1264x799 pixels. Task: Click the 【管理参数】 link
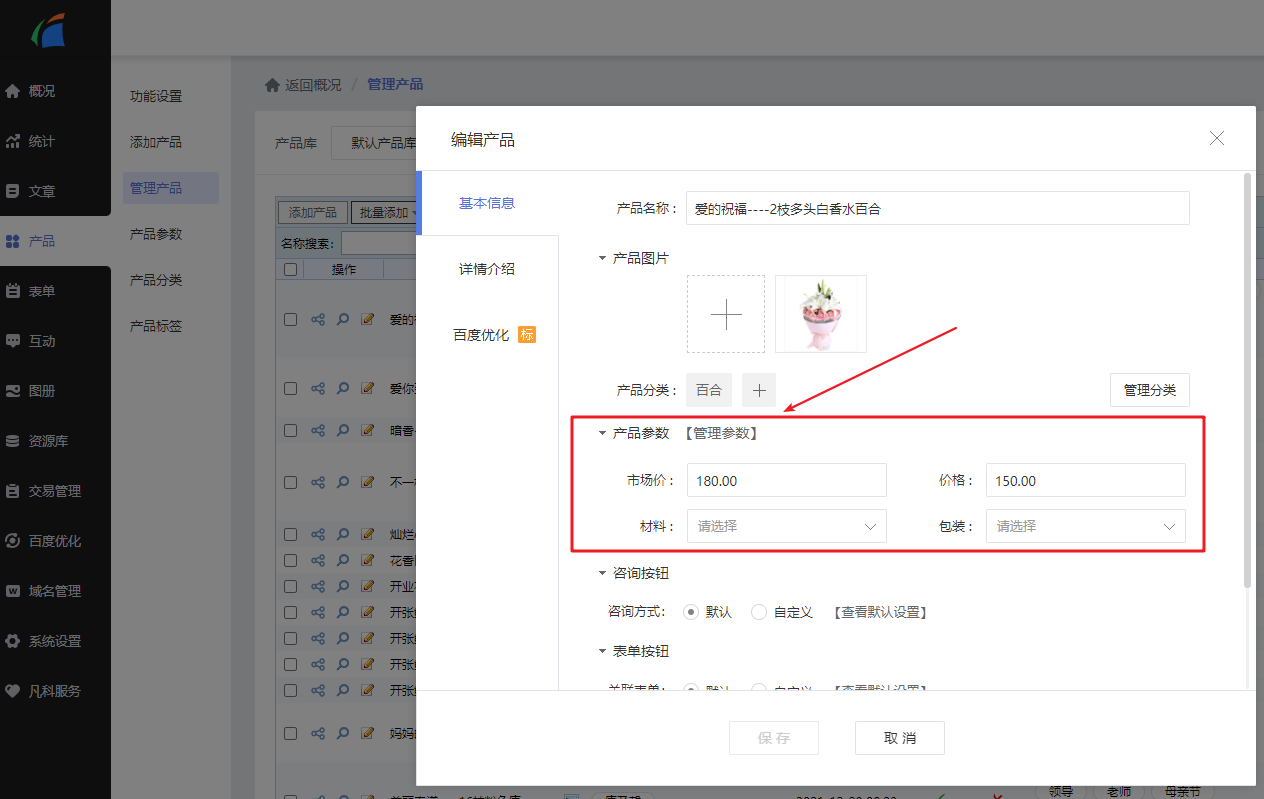722,433
